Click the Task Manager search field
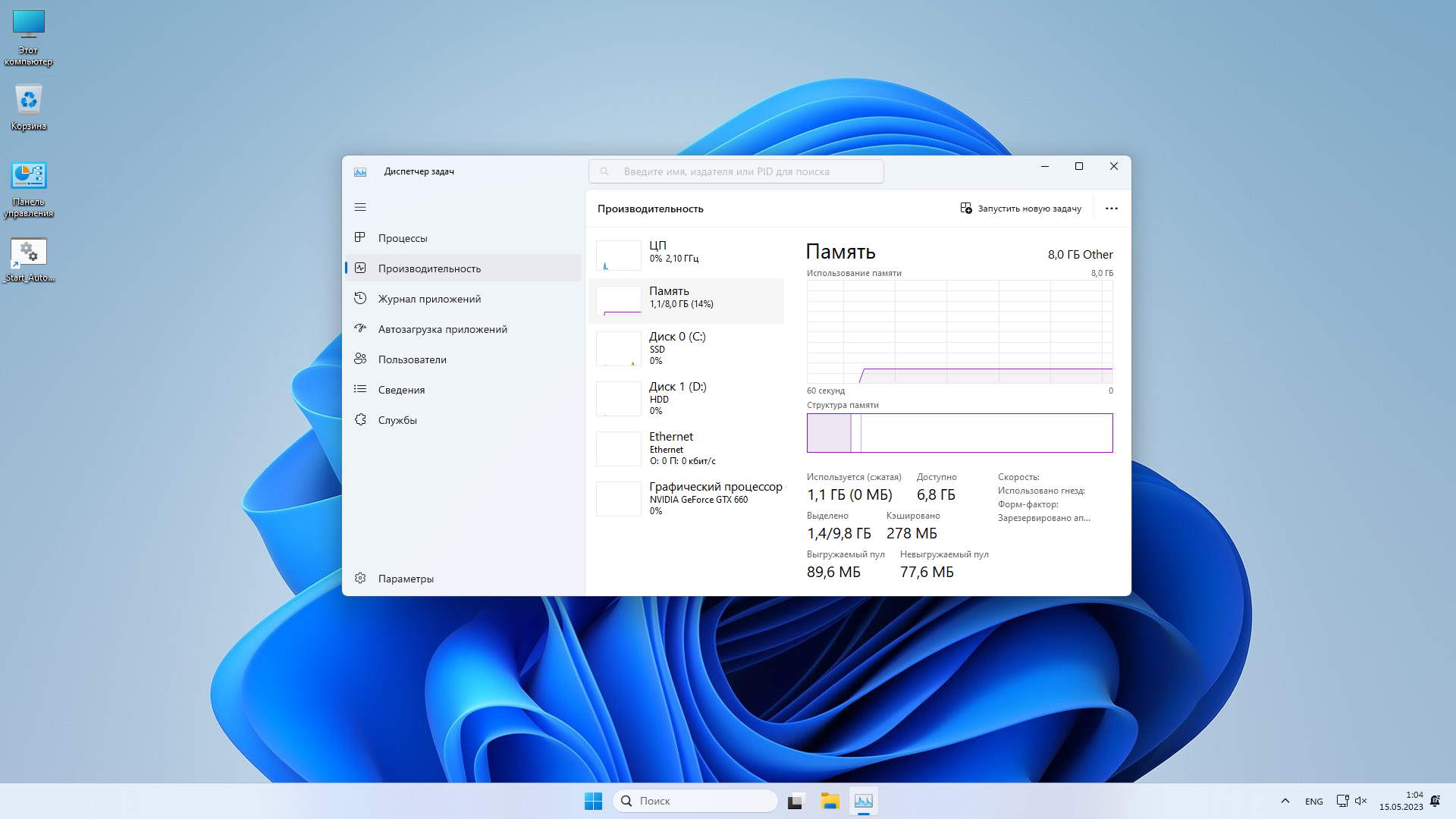The image size is (1456, 819). (x=736, y=171)
